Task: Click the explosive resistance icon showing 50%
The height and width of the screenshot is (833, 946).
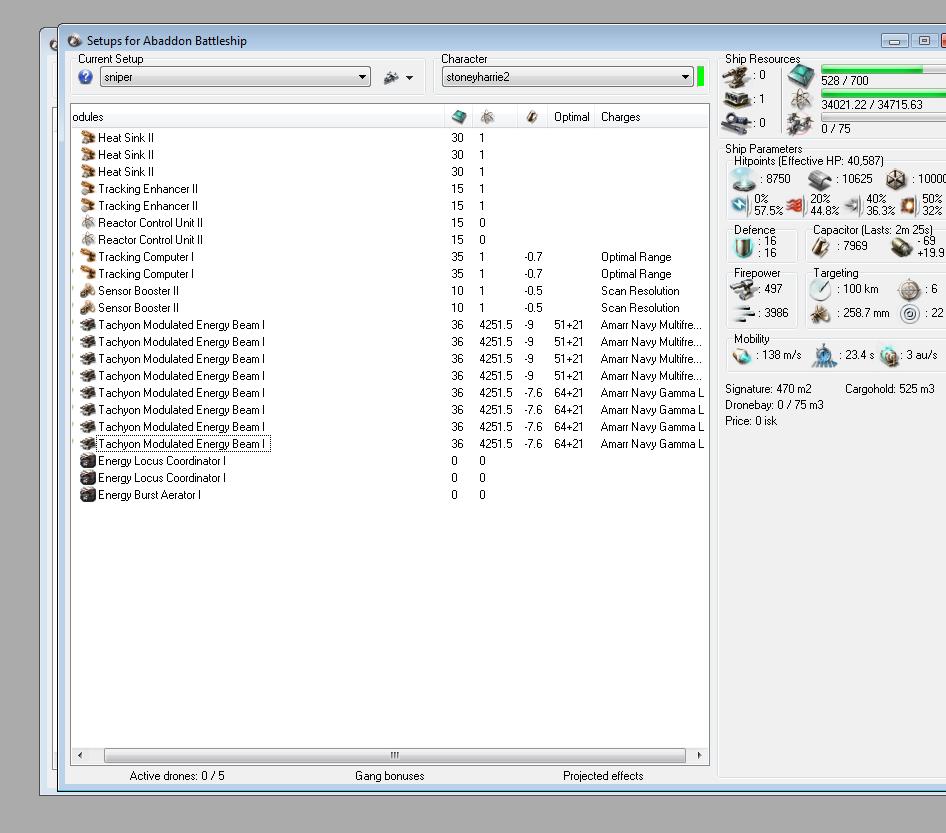Action: point(908,205)
